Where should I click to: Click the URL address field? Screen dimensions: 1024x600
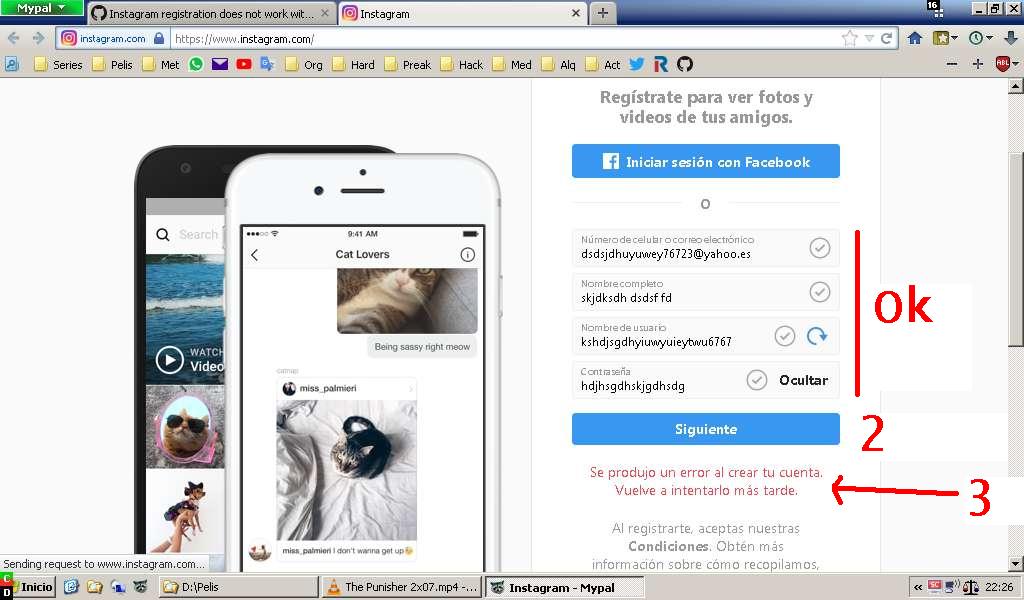coord(503,39)
